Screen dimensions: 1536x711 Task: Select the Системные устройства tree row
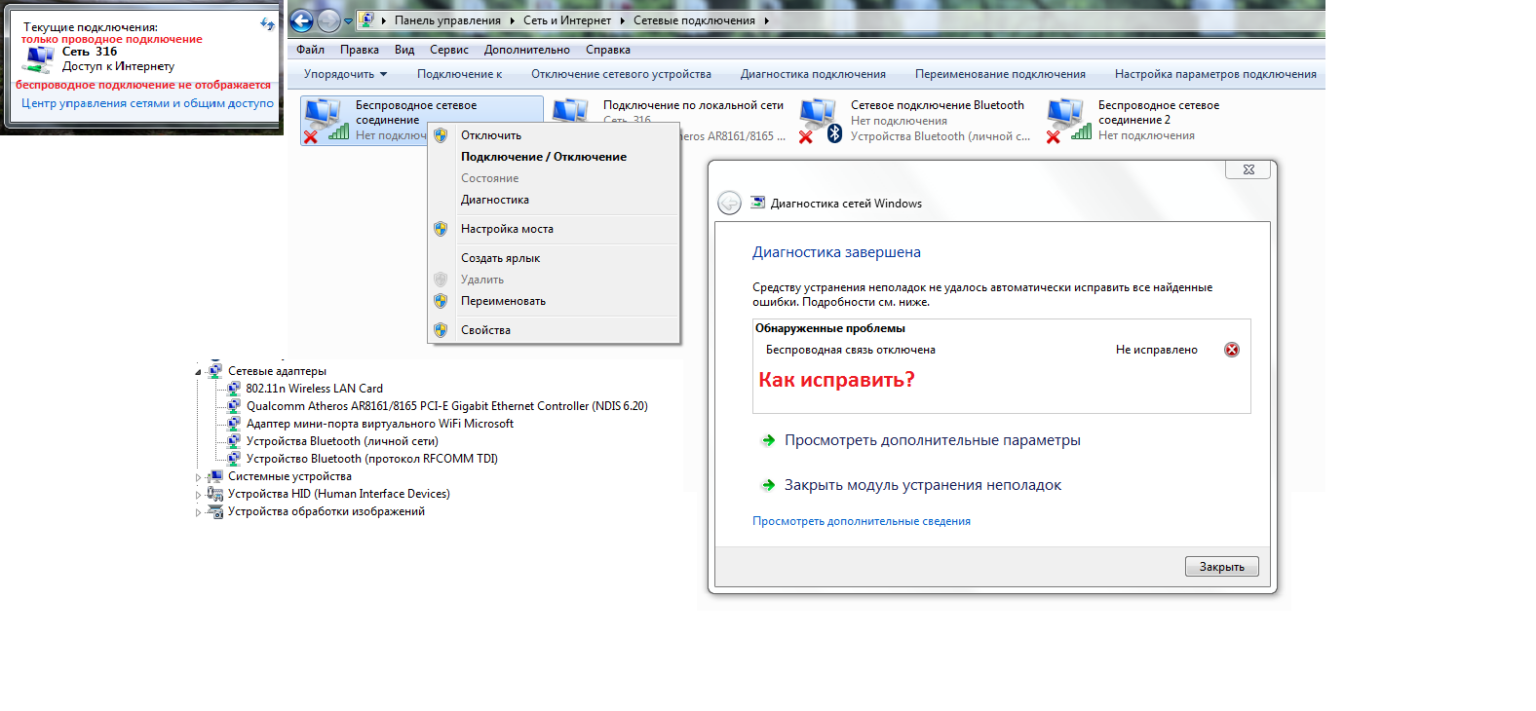[289, 477]
